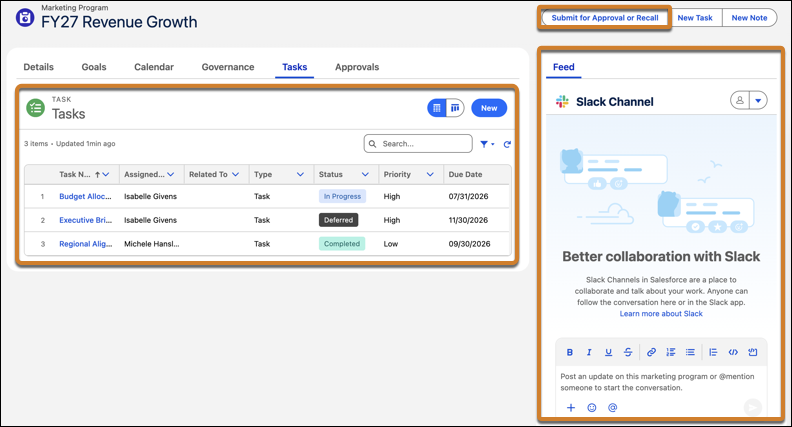Click the In Progress status badge
The image size is (792, 427).
click(x=342, y=196)
